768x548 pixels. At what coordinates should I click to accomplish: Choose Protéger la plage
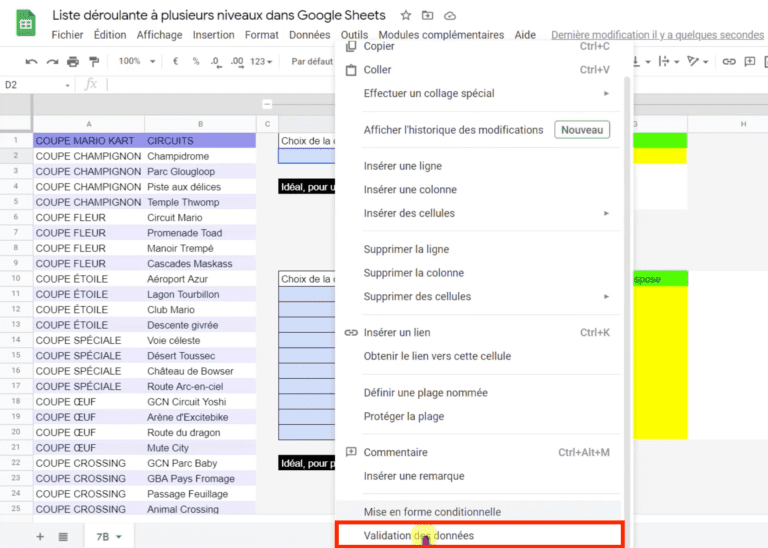pos(480,416)
